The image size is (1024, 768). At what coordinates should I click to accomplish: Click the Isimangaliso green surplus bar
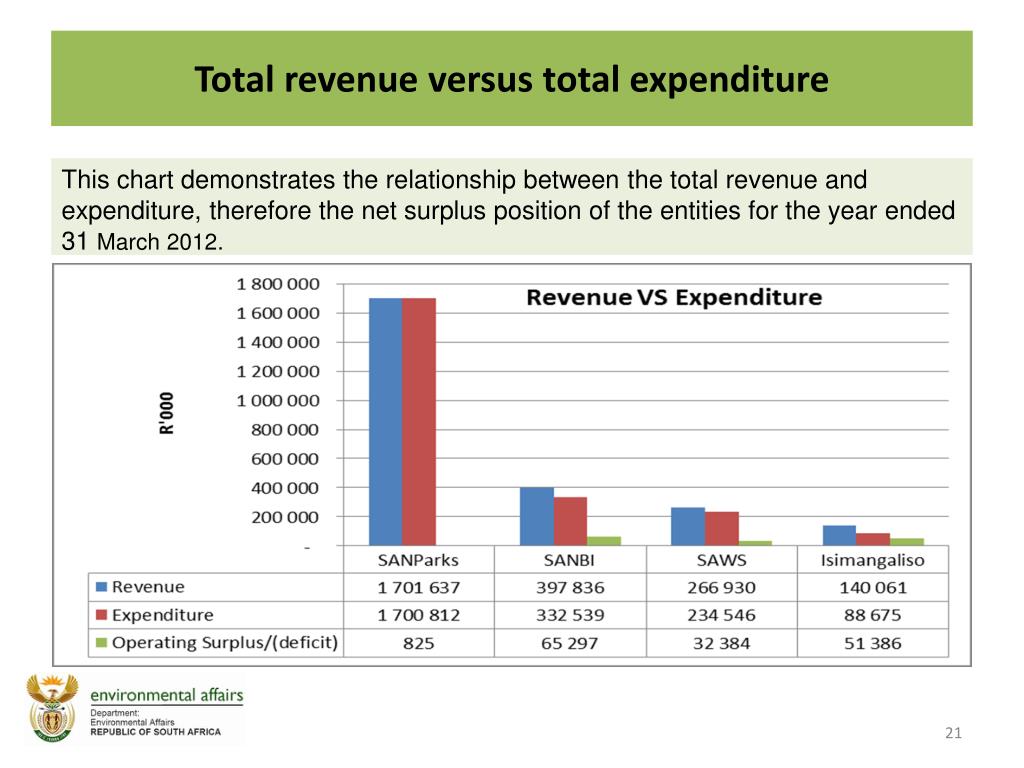click(x=907, y=541)
